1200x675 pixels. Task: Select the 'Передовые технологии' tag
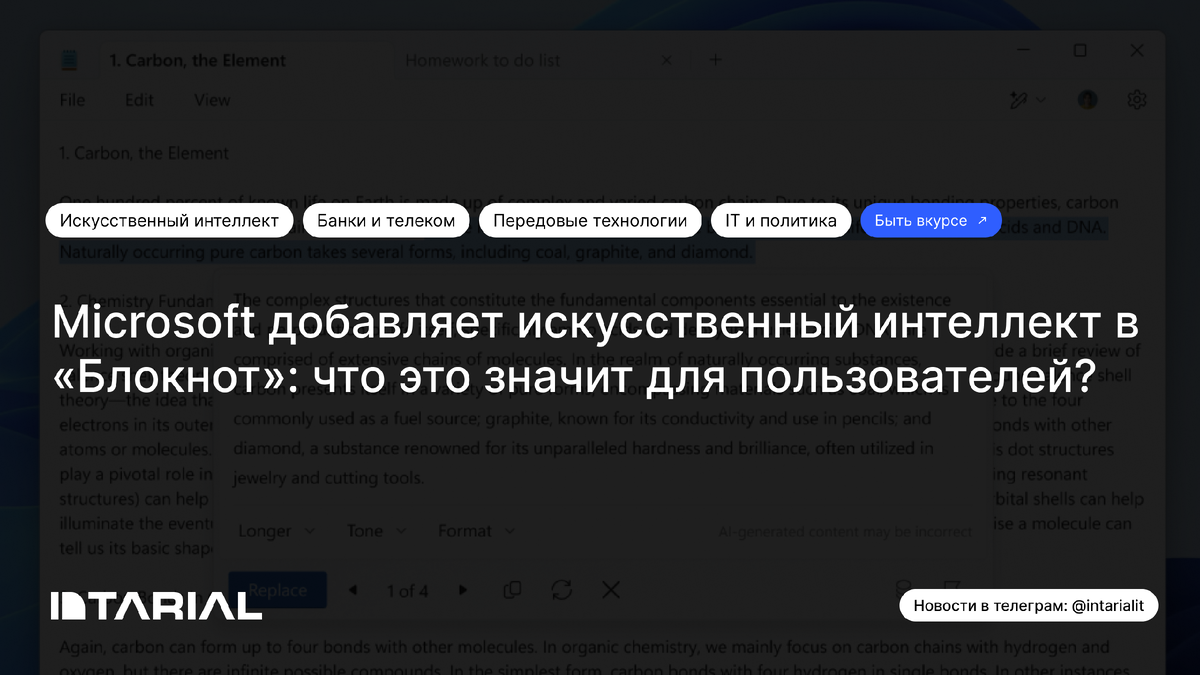tap(590, 221)
